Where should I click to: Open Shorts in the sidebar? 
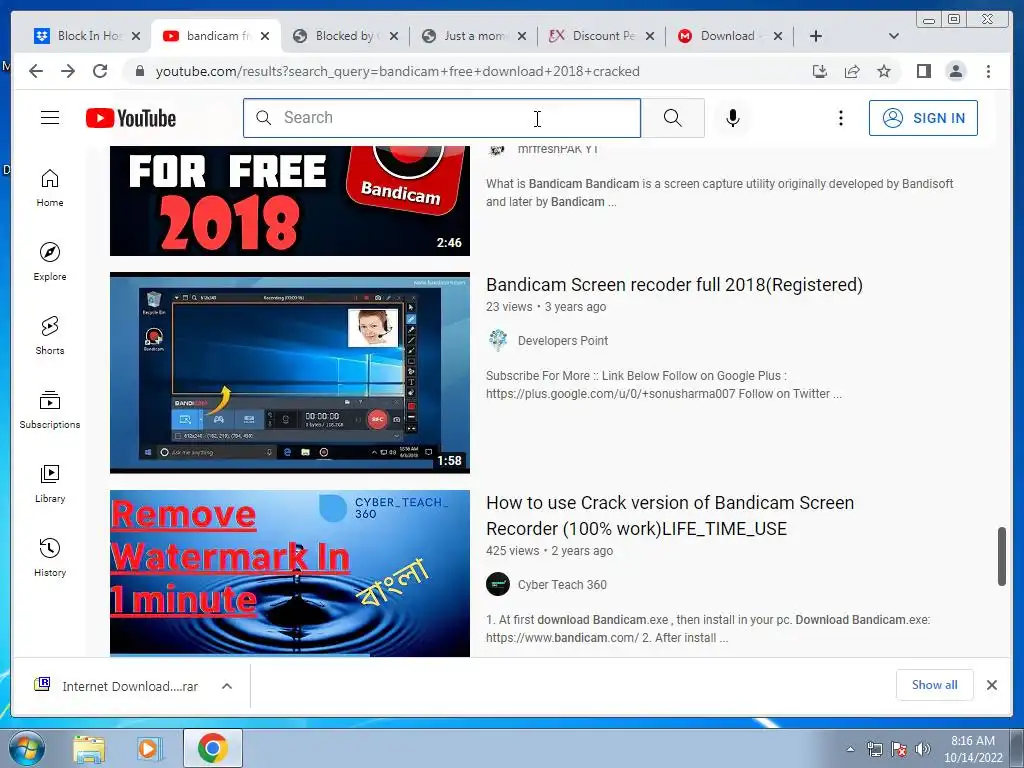point(50,336)
